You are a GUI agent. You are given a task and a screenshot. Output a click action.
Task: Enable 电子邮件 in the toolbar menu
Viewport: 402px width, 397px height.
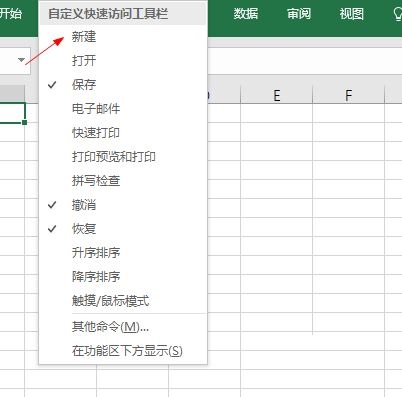point(123,109)
